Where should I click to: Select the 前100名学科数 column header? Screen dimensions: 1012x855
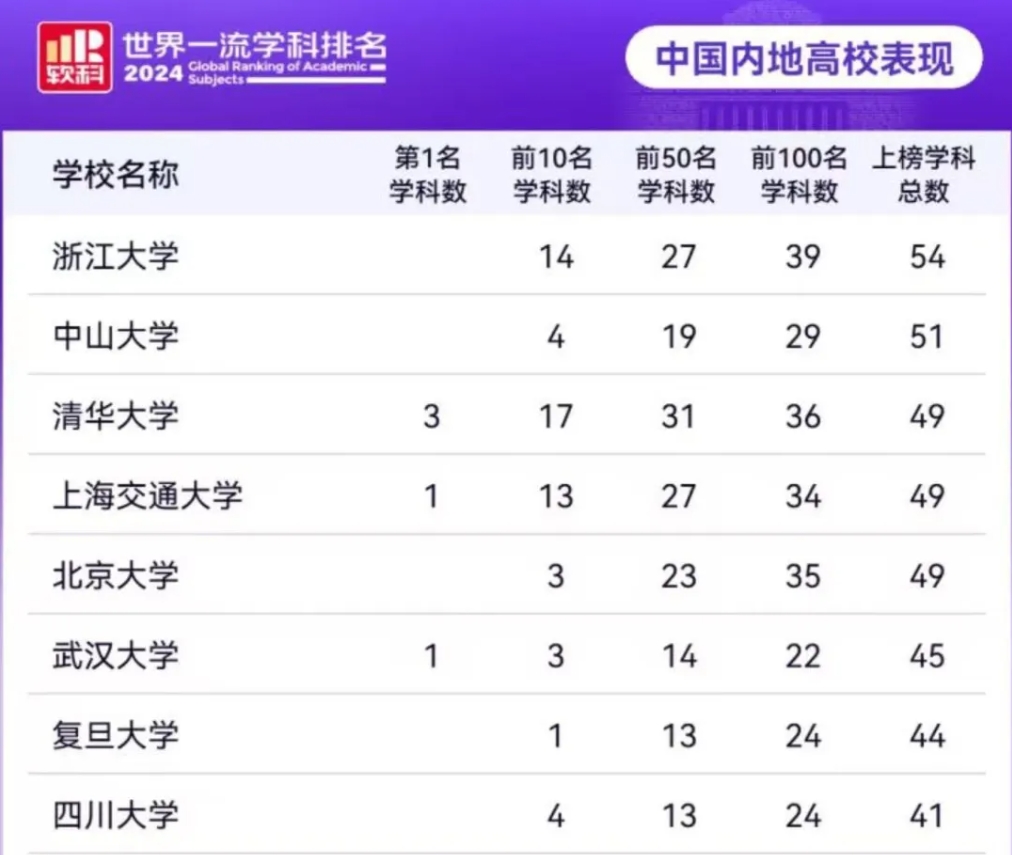pyautogui.click(x=800, y=174)
